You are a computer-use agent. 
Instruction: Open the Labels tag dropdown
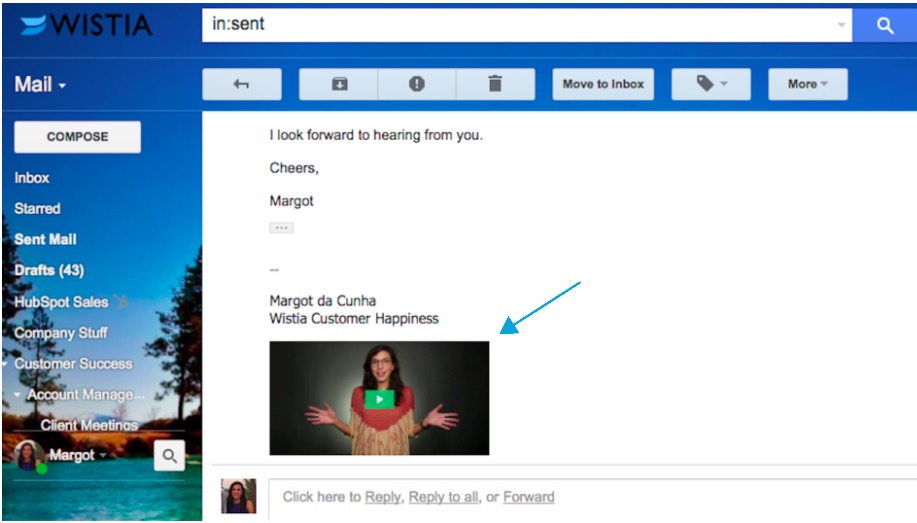point(711,84)
